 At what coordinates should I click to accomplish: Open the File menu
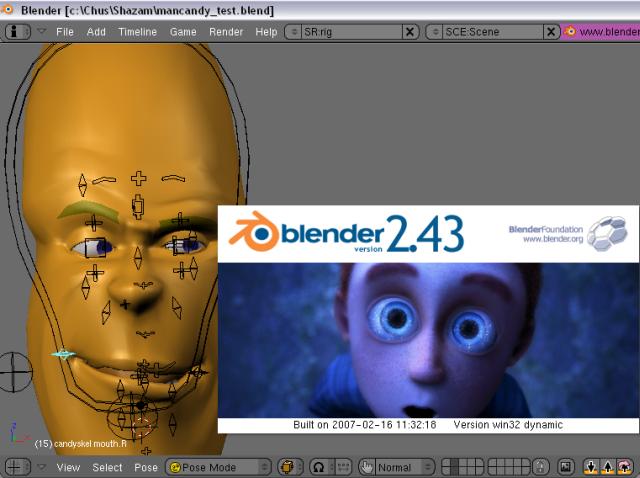65,32
